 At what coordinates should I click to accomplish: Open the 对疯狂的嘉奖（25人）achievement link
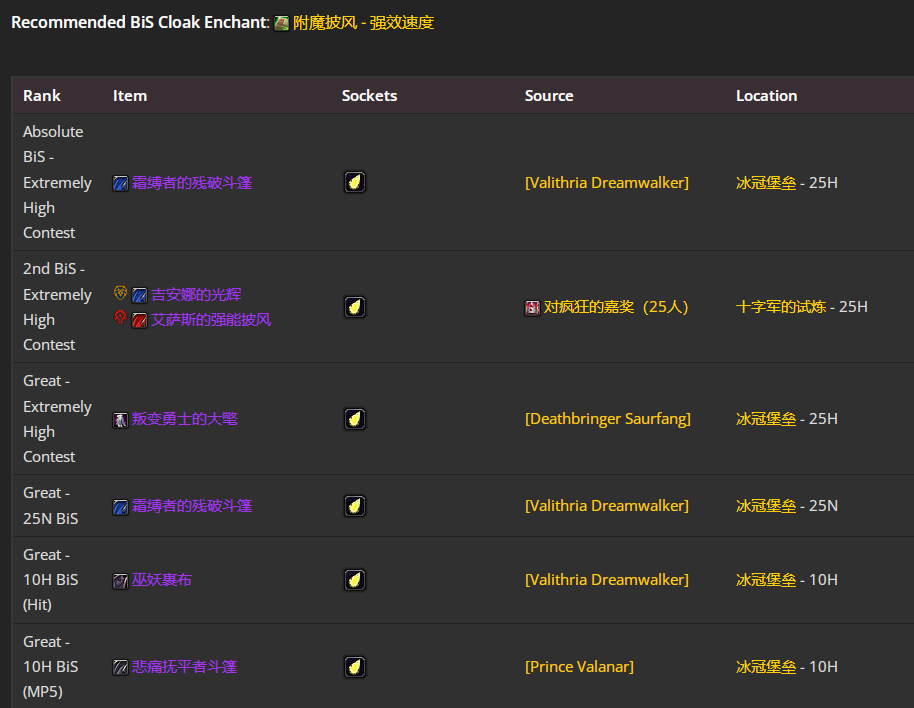click(x=615, y=307)
